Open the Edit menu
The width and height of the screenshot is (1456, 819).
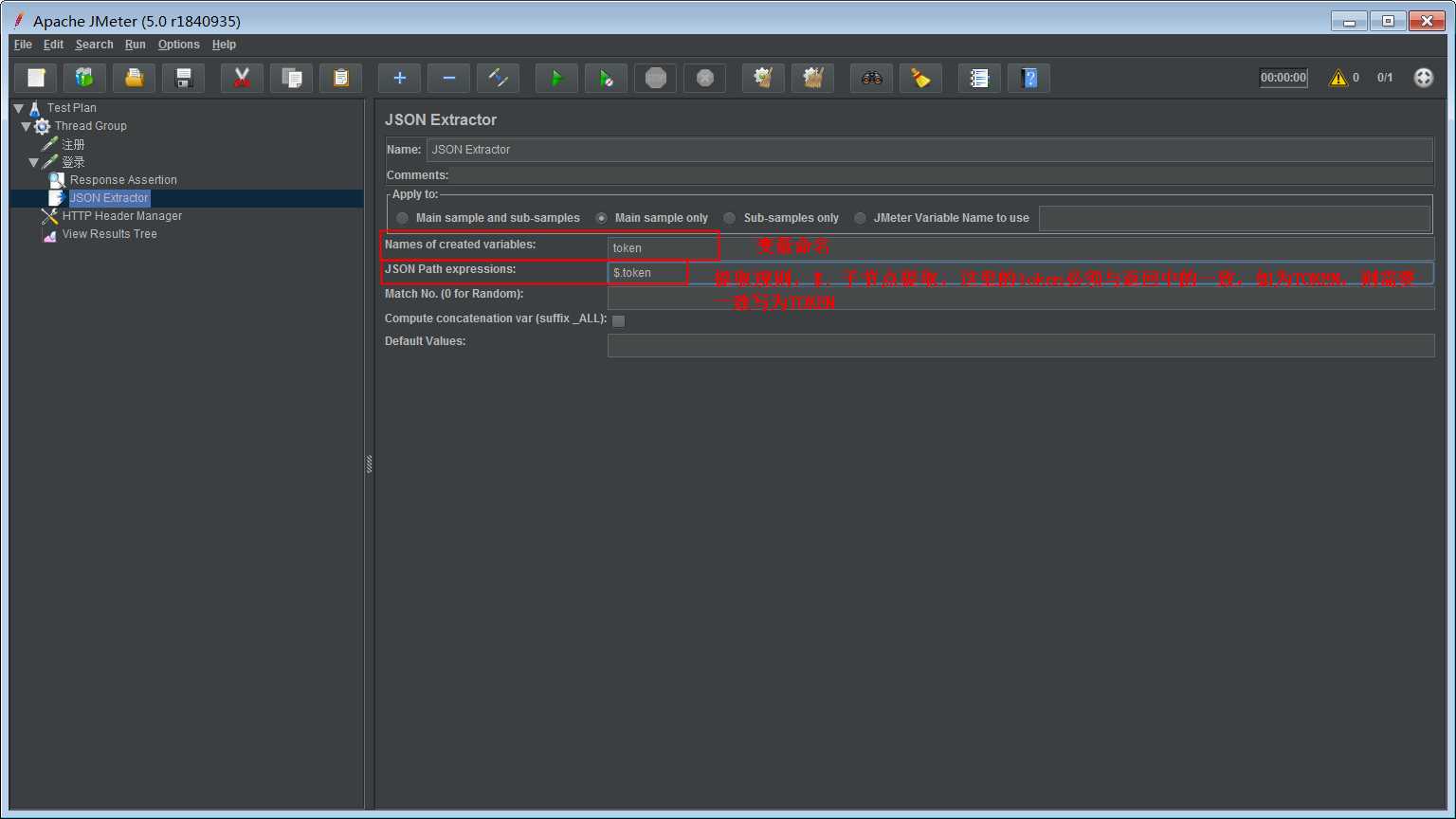tap(53, 45)
